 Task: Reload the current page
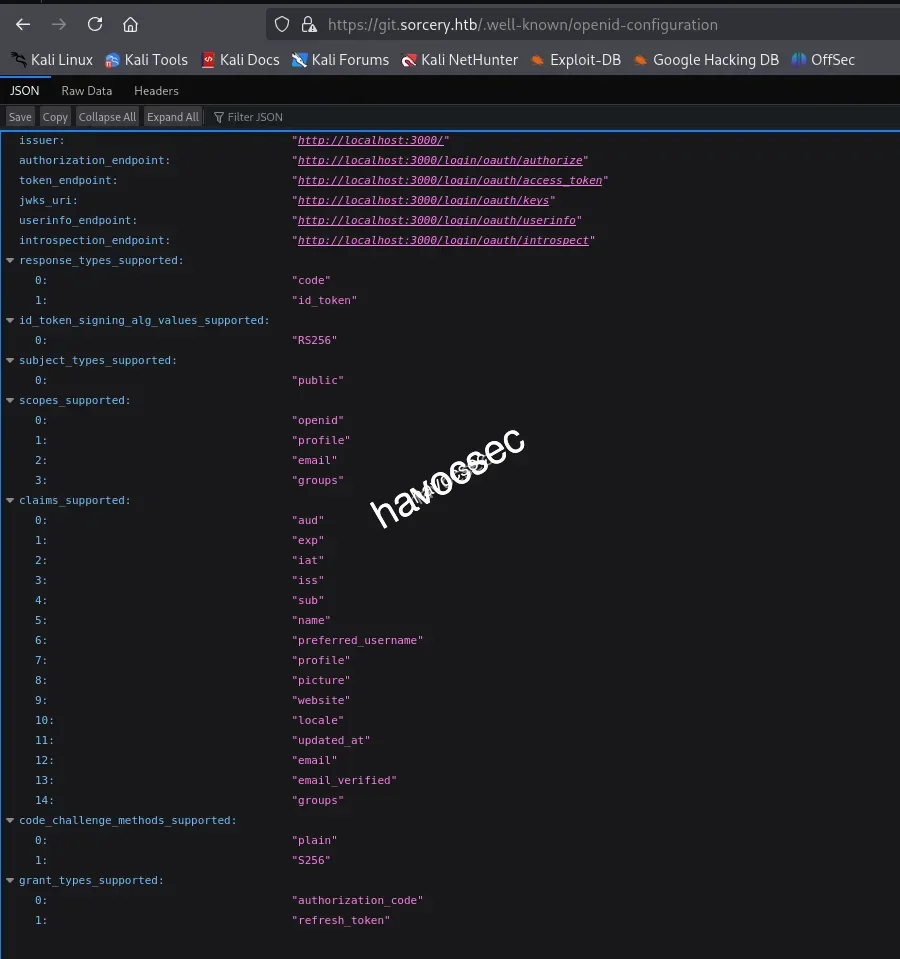pos(94,24)
